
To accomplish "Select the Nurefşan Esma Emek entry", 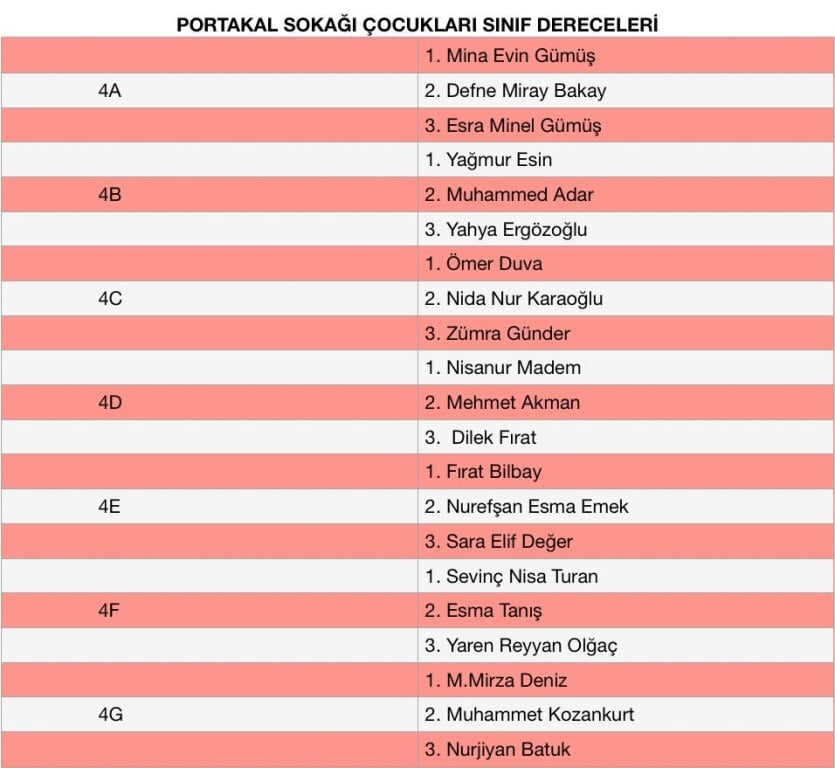I will coord(526,506).
